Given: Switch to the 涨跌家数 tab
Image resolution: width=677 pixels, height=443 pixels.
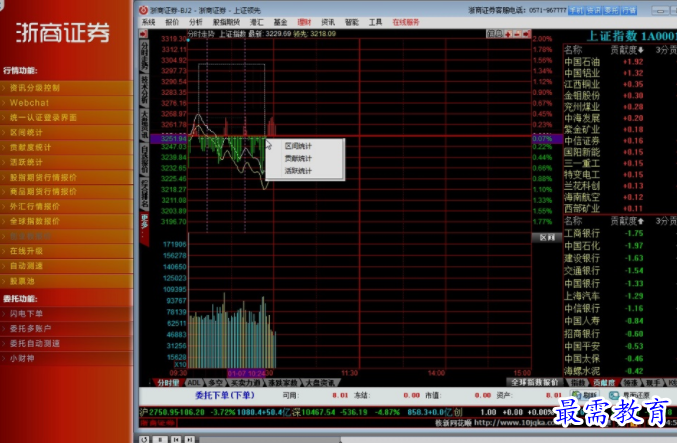Looking at the screenshot, I should 283,383.
